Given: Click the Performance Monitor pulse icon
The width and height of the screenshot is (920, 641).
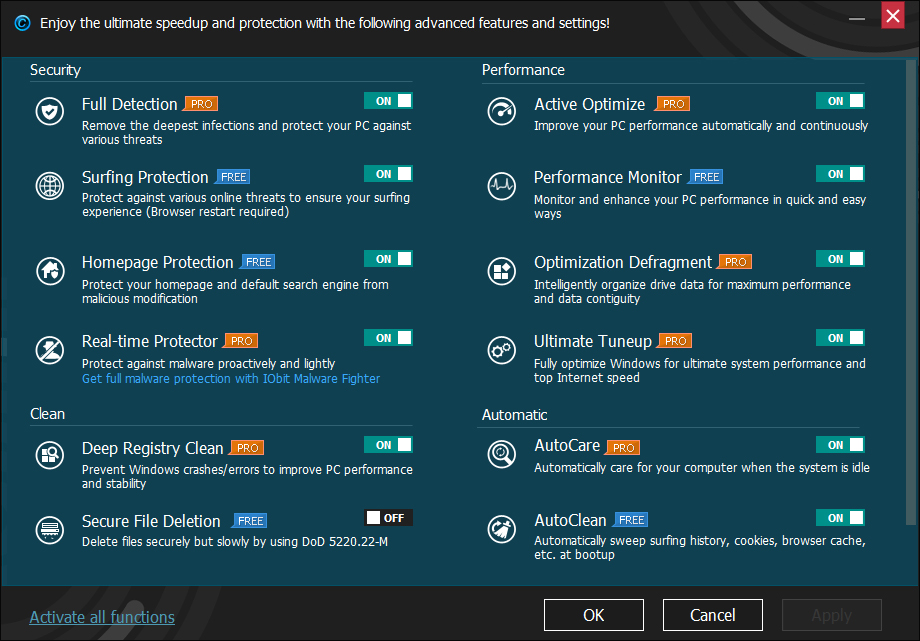Looking at the screenshot, I should (502, 186).
